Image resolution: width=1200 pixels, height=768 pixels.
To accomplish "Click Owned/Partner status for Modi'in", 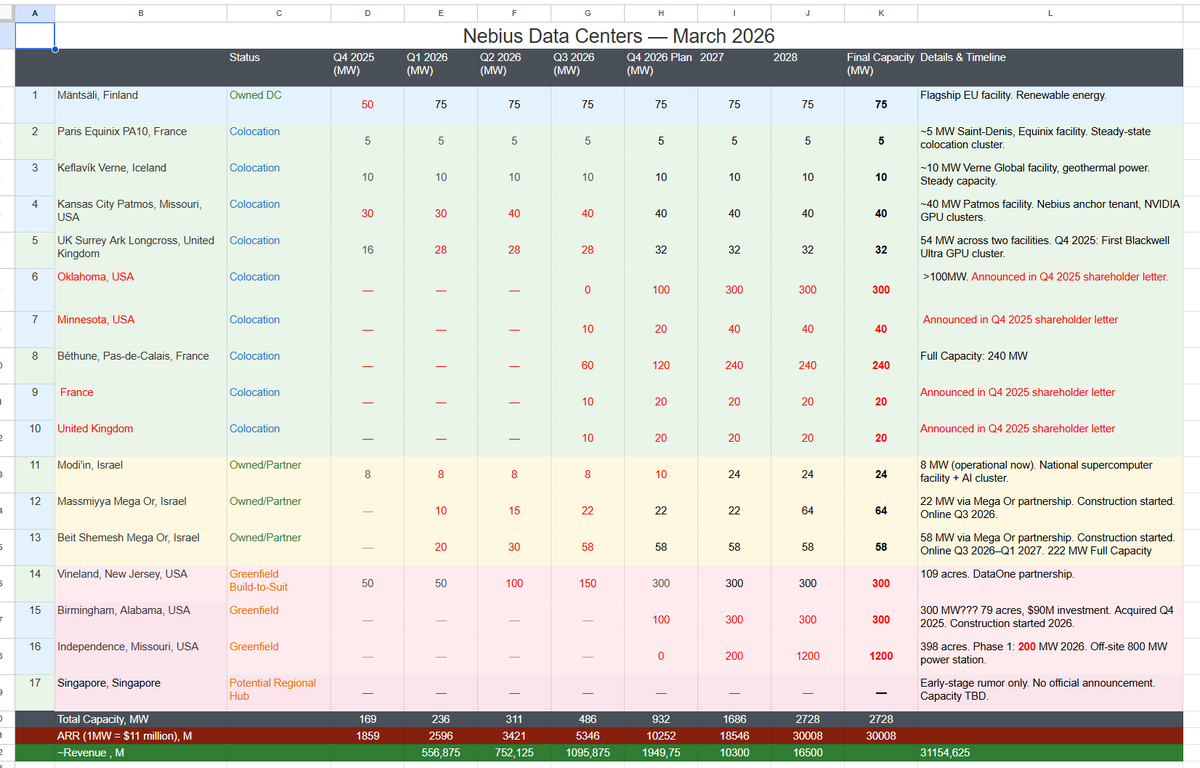I will click(x=278, y=475).
